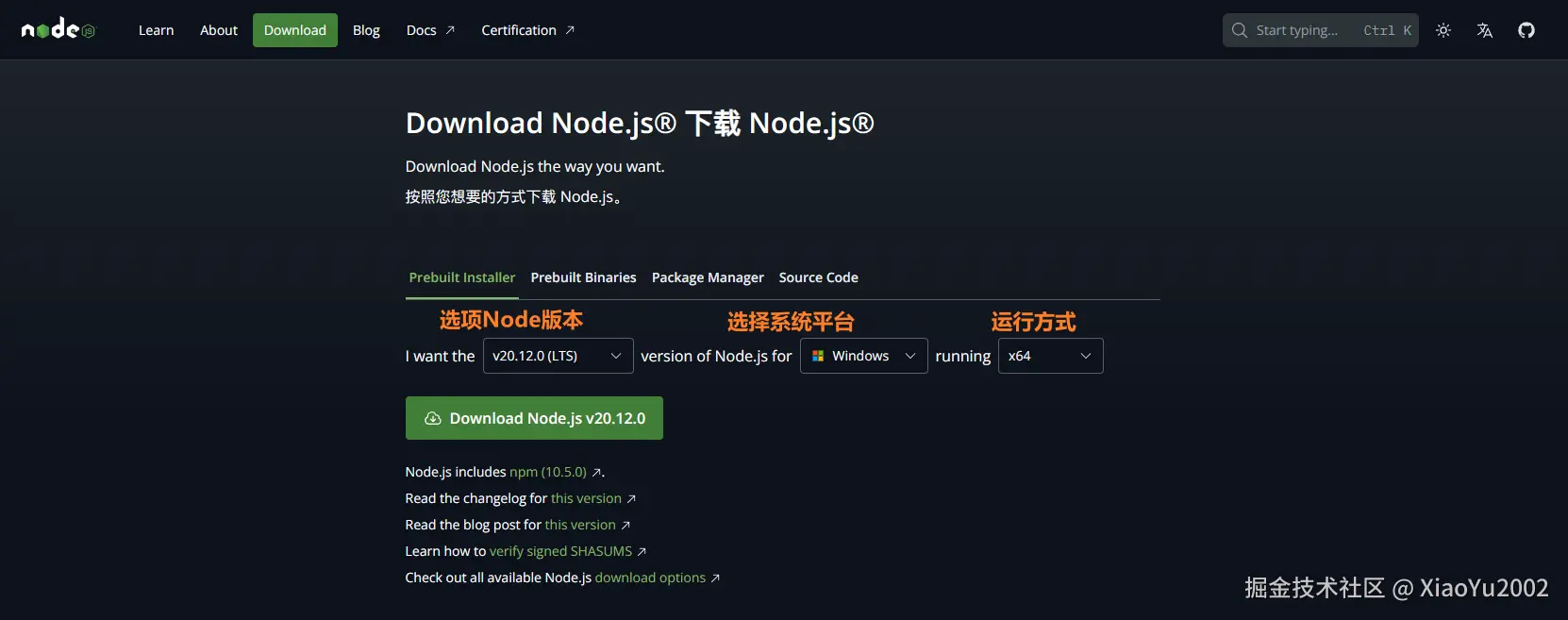1568x620 pixels.
Task: Switch to the Prebuilt Installer tab
Action: (x=462, y=277)
